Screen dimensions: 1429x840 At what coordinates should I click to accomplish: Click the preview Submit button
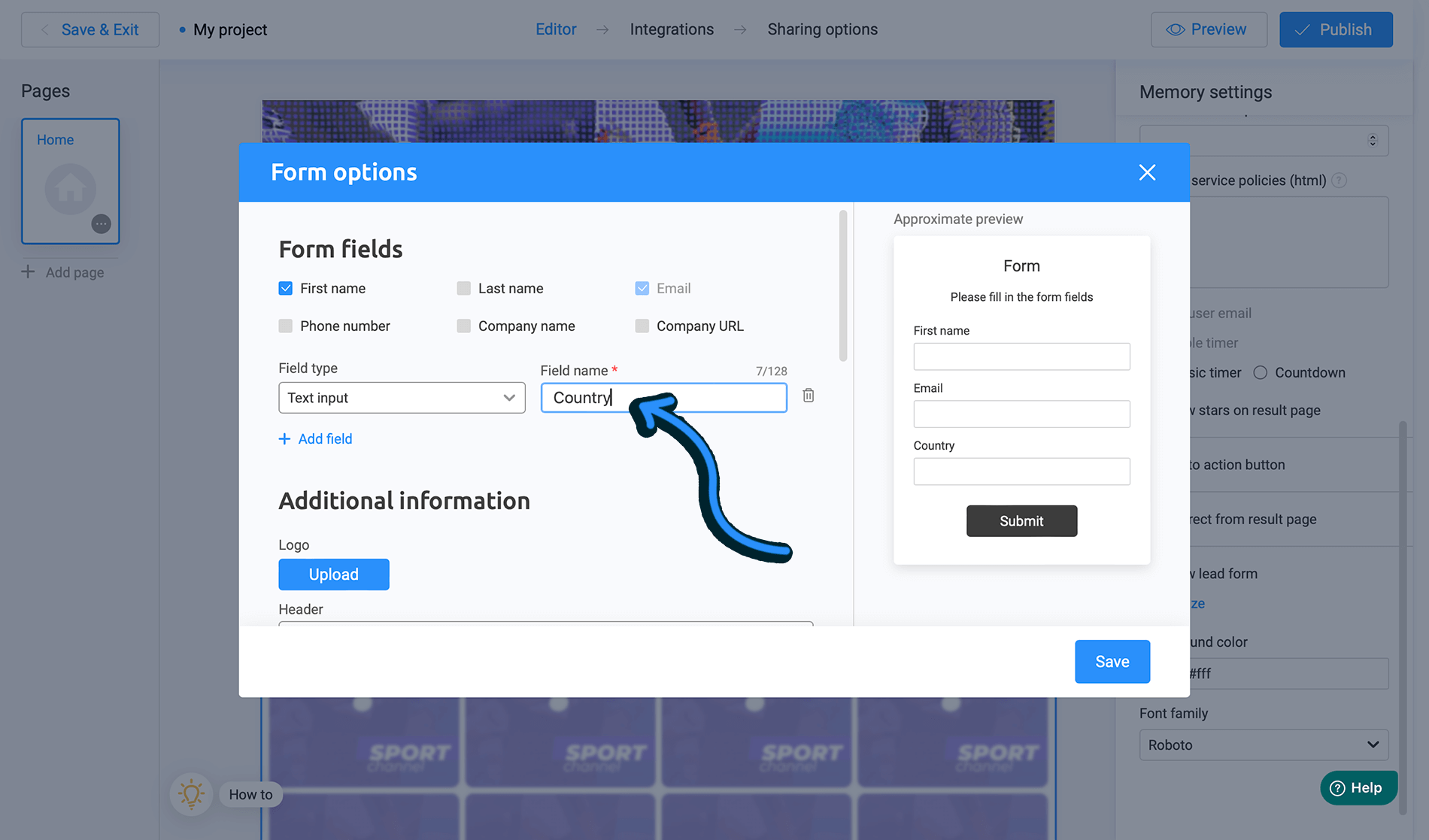pos(1021,520)
